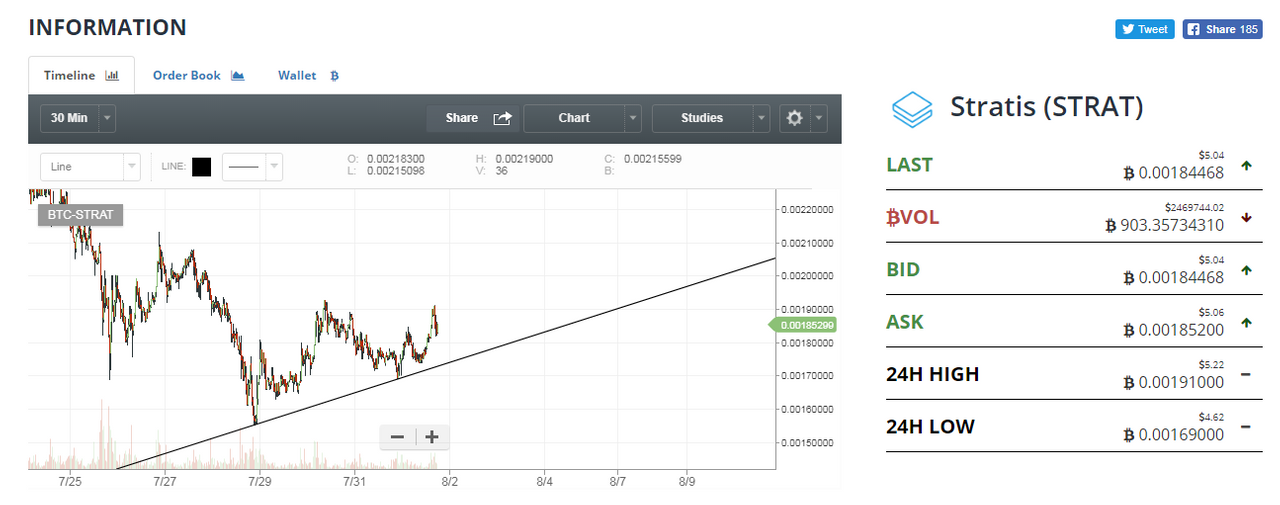The height and width of the screenshot is (505, 1280).
Task: Click the ASK up arrow icon
Action: click(x=1246, y=322)
